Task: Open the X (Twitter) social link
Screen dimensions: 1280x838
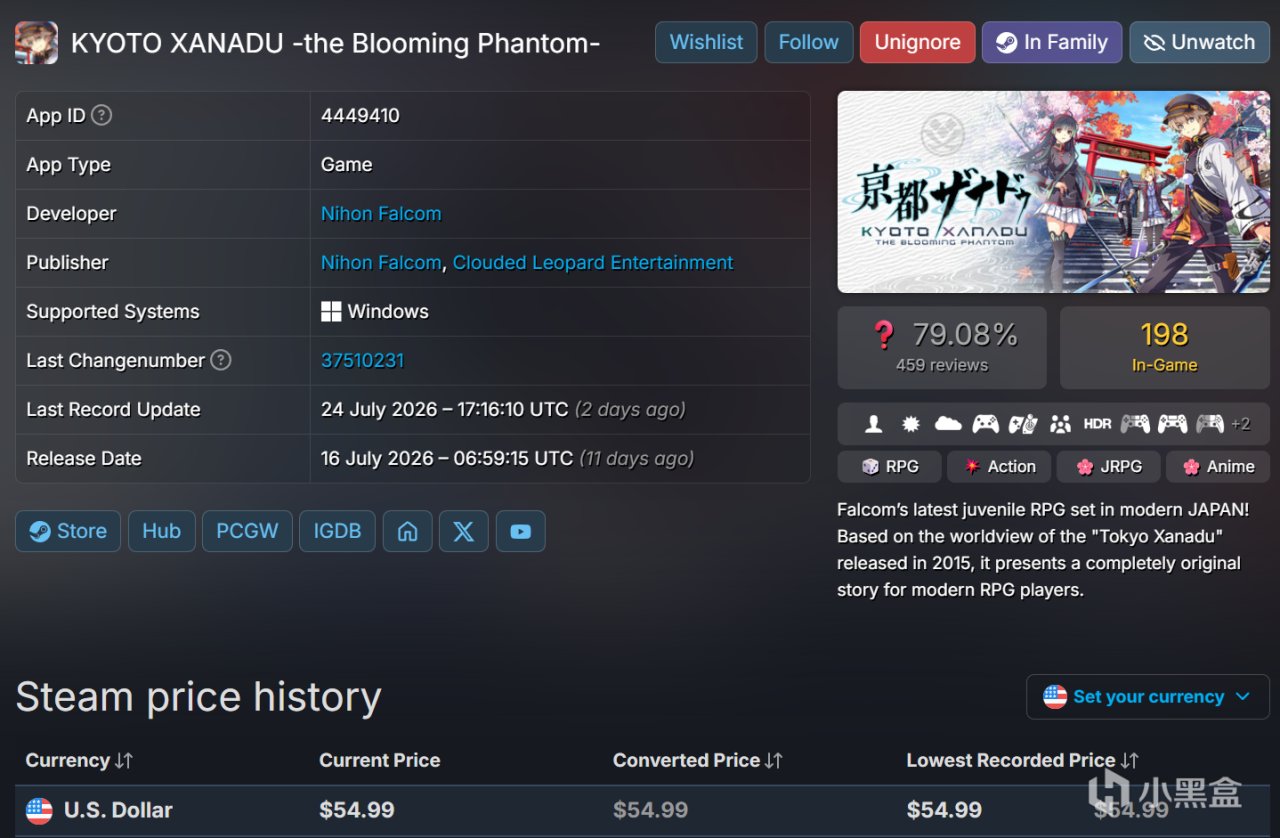Action: click(463, 531)
